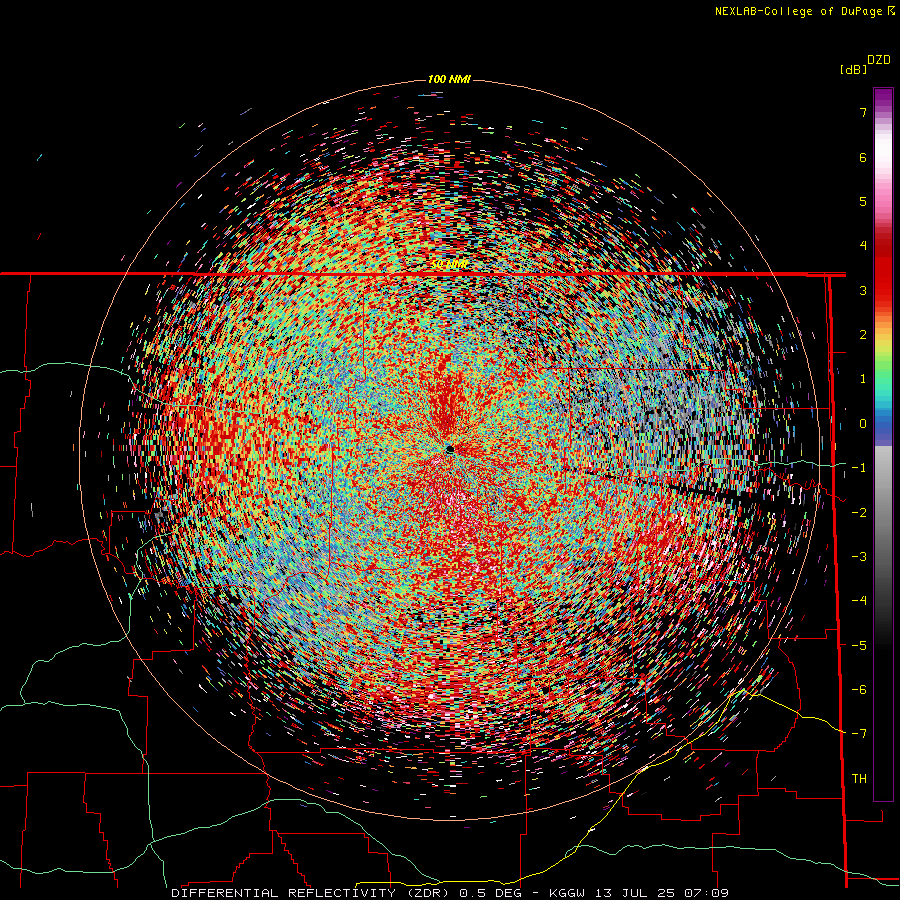Click the [dB] units label
900x900 pixels.
click(x=853, y=70)
